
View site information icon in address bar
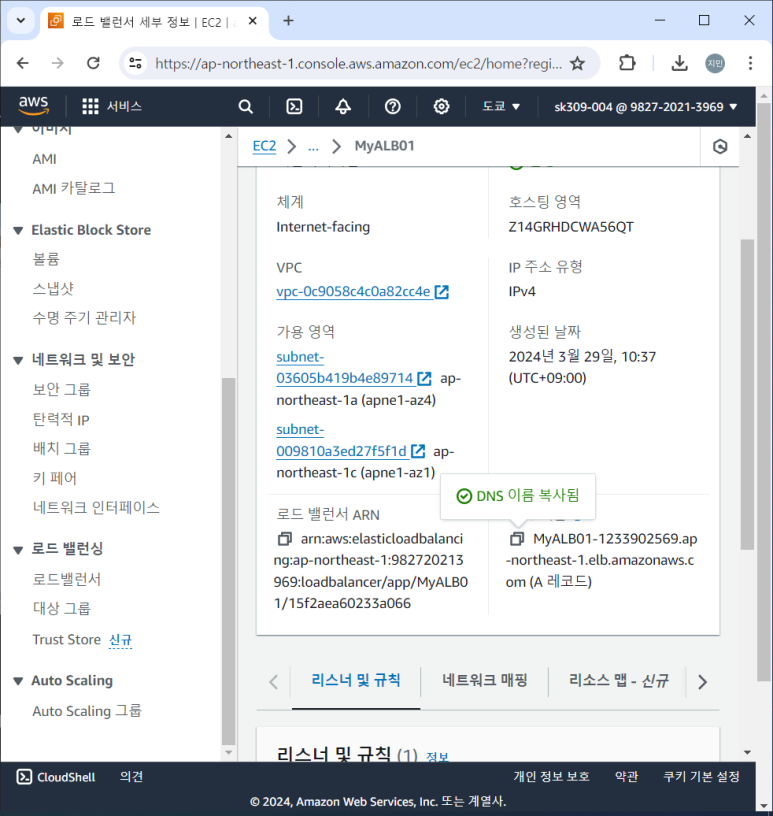(x=135, y=63)
